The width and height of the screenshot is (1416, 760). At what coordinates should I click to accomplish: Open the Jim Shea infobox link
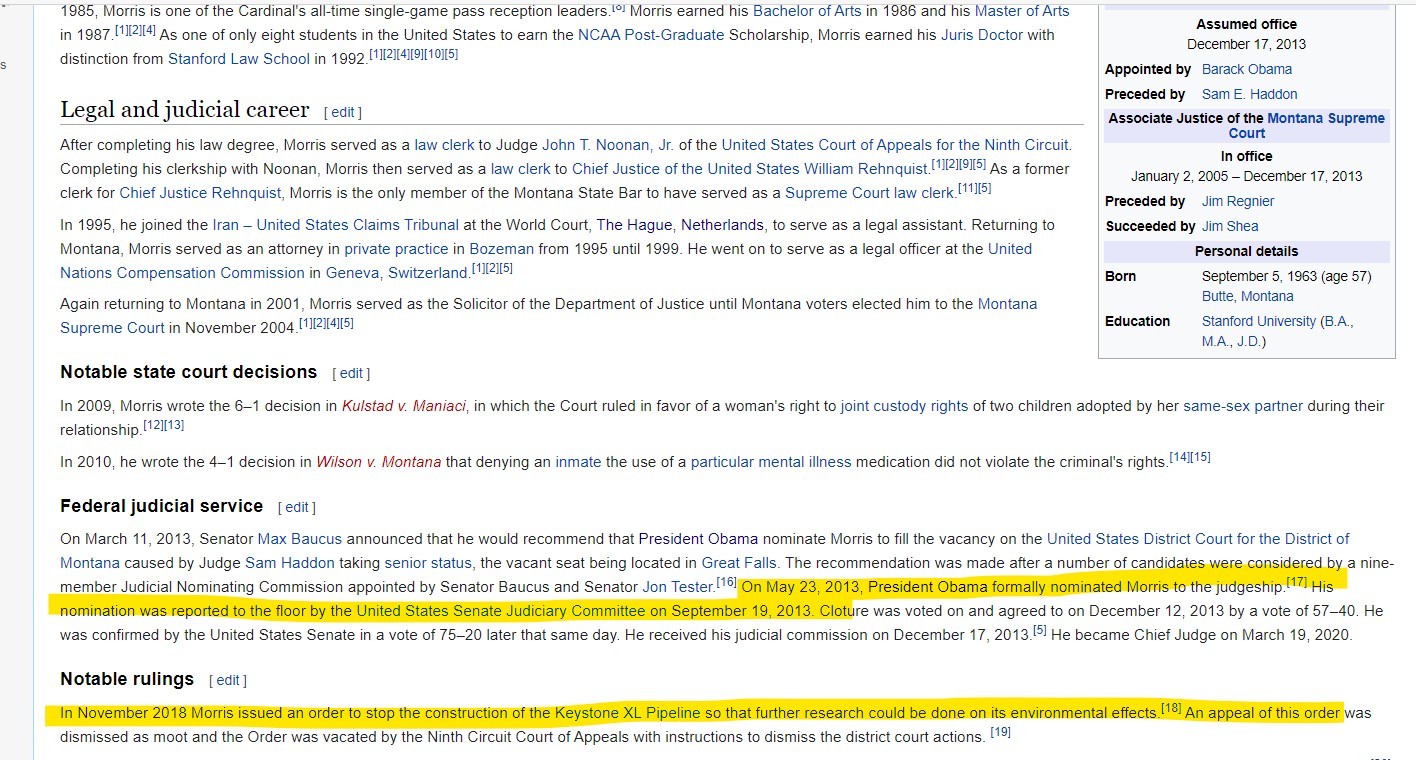pyautogui.click(x=1230, y=226)
